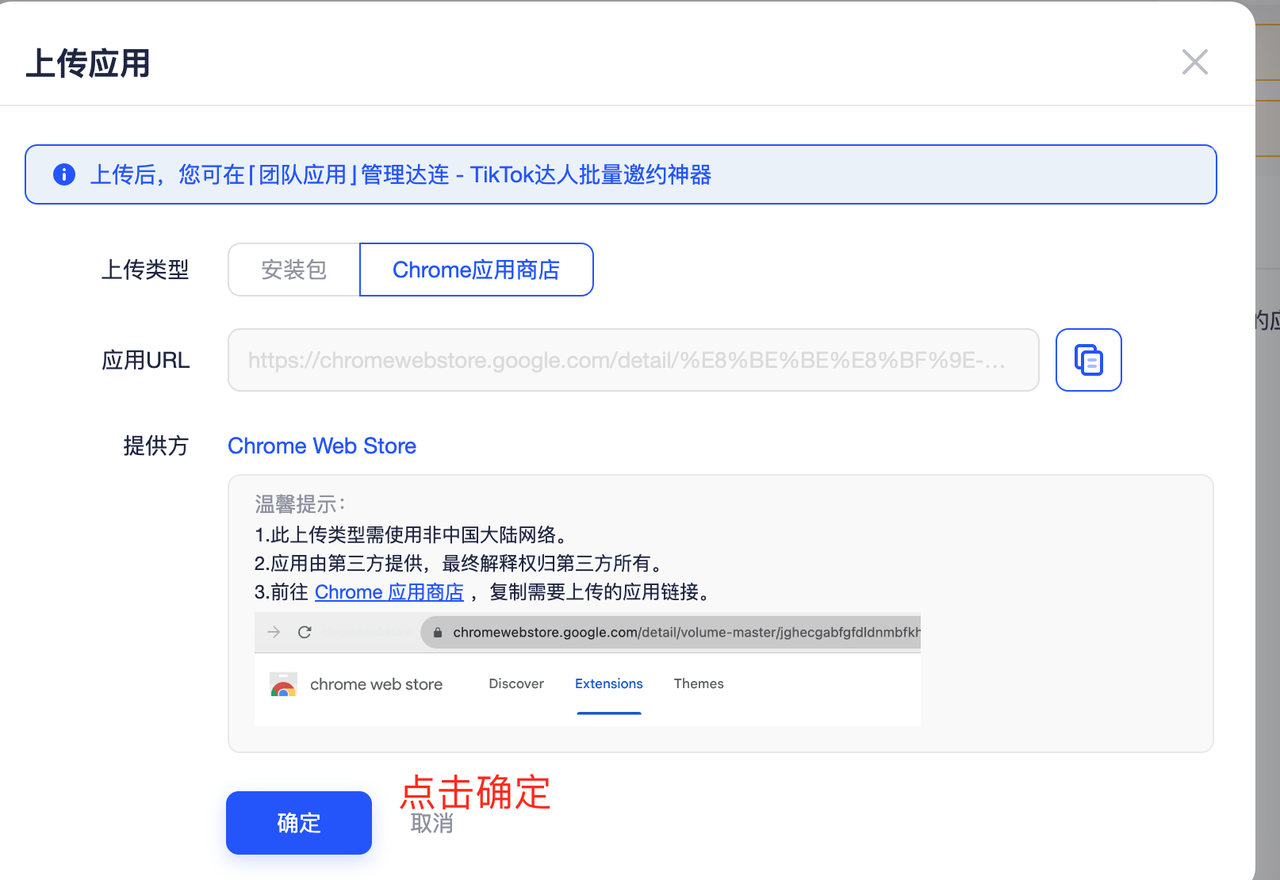
Task: Click the paste icon next to 应用URL
Action: pos(1088,360)
